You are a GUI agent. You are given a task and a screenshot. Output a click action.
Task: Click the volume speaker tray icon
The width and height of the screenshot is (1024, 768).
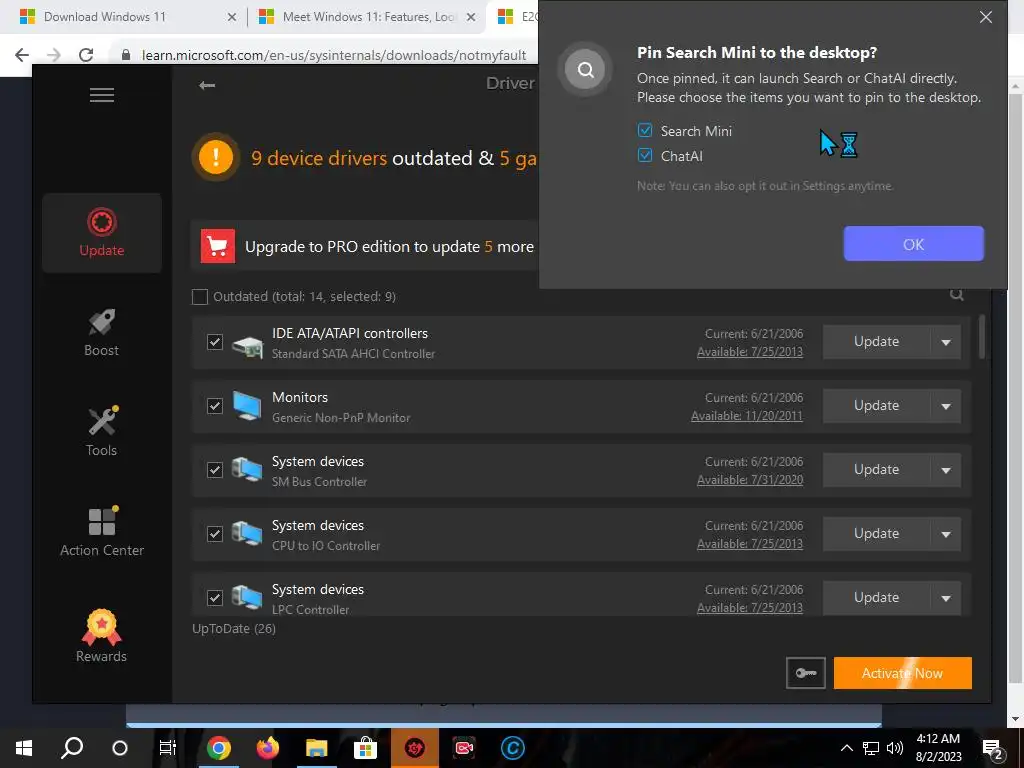click(895, 748)
